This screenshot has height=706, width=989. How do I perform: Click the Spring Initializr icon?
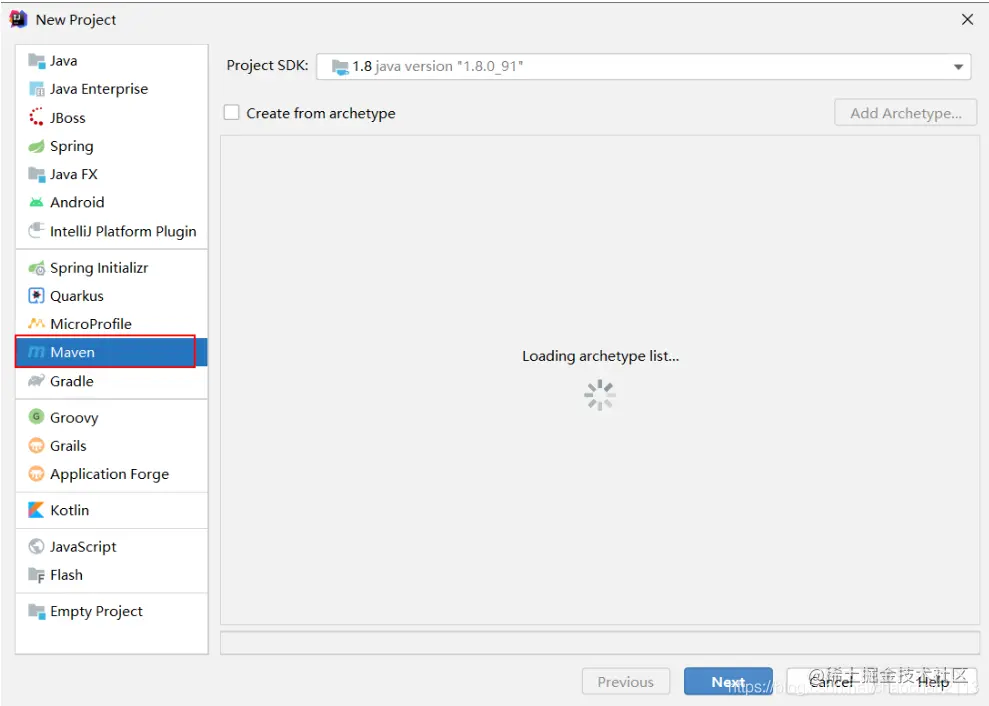click(37, 268)
